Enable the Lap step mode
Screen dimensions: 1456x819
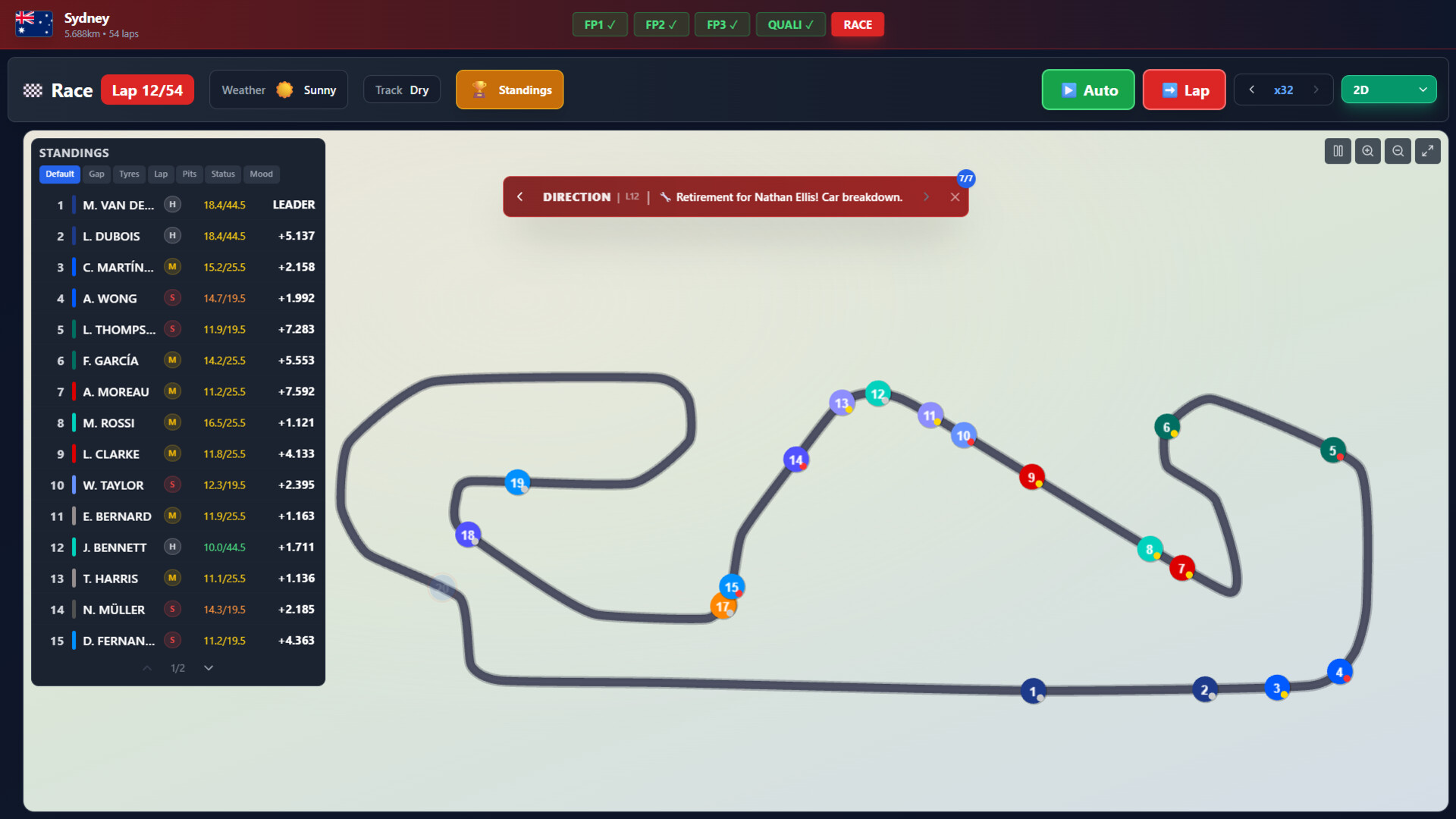(1185, 89)
